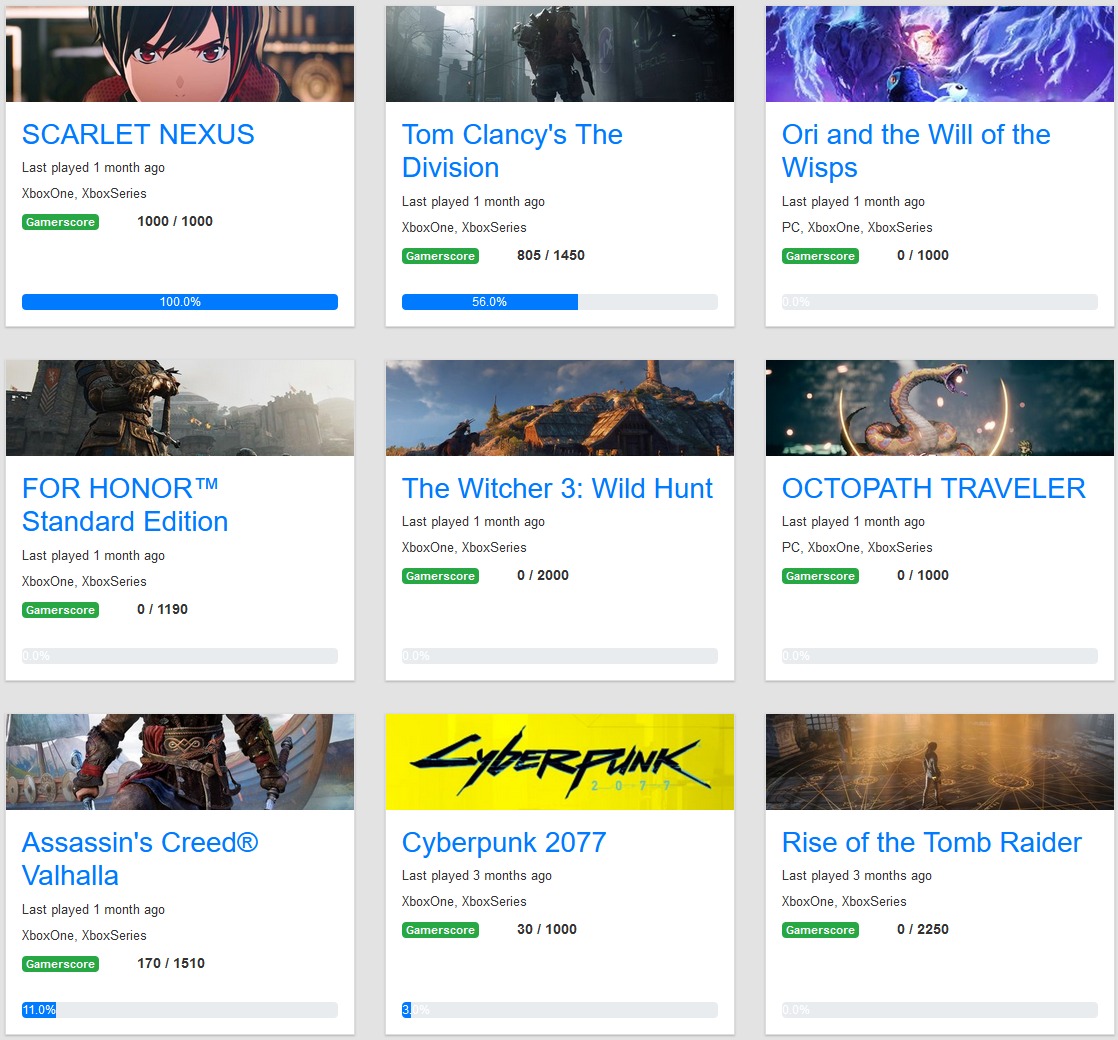Click The Division banner image
The image size is (1118, 1040).
pos(560,53)
